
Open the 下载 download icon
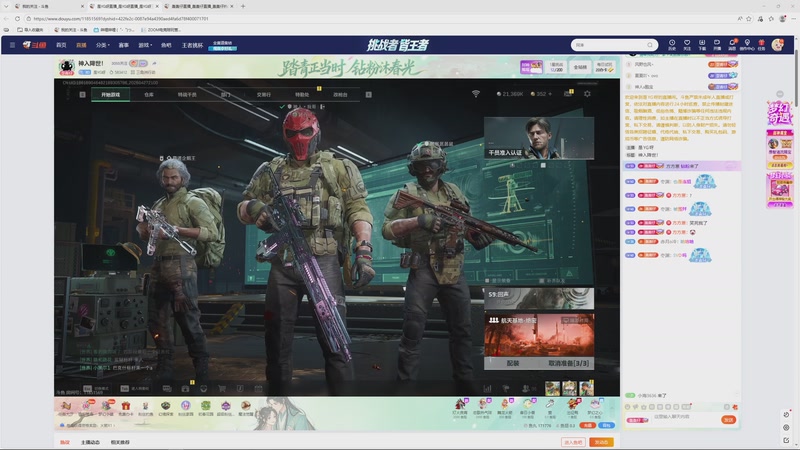pyautogui.click(x=702, y=45)
